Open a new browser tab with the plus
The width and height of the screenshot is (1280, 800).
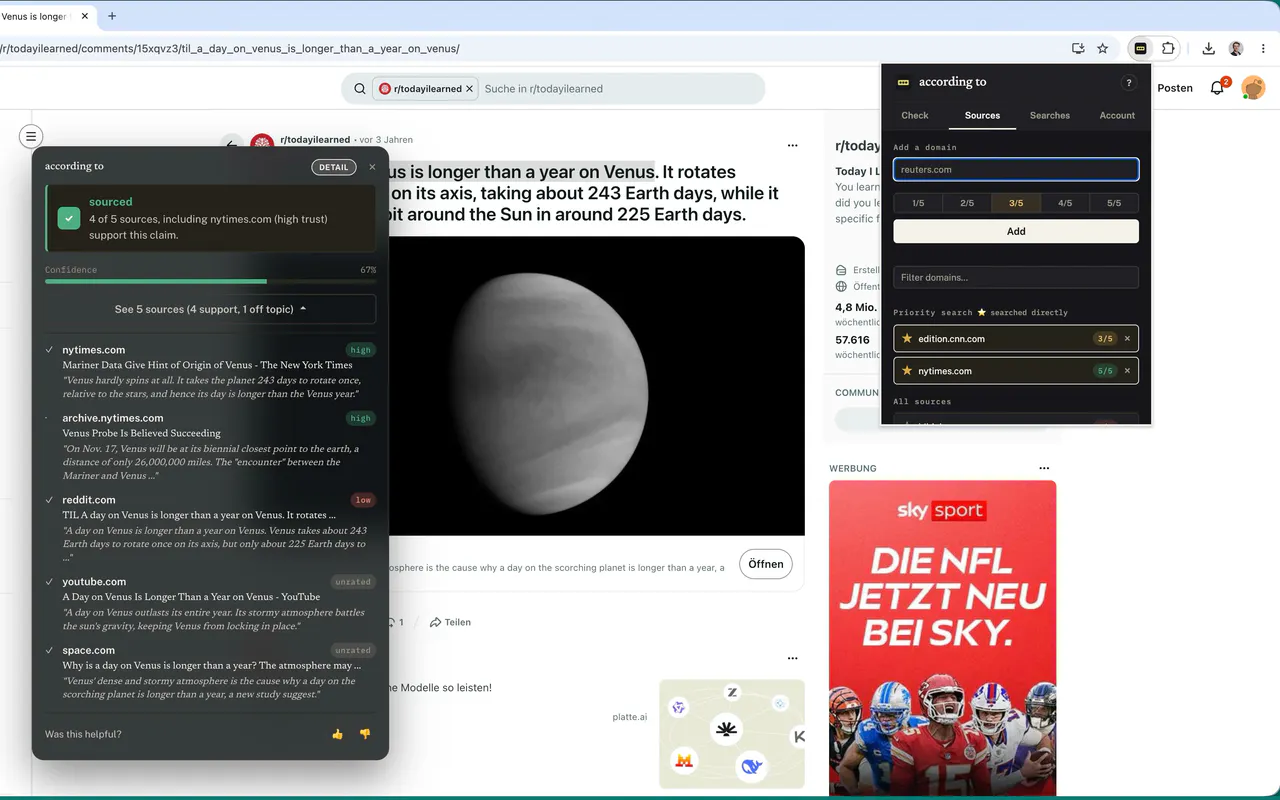click(112, 16)
